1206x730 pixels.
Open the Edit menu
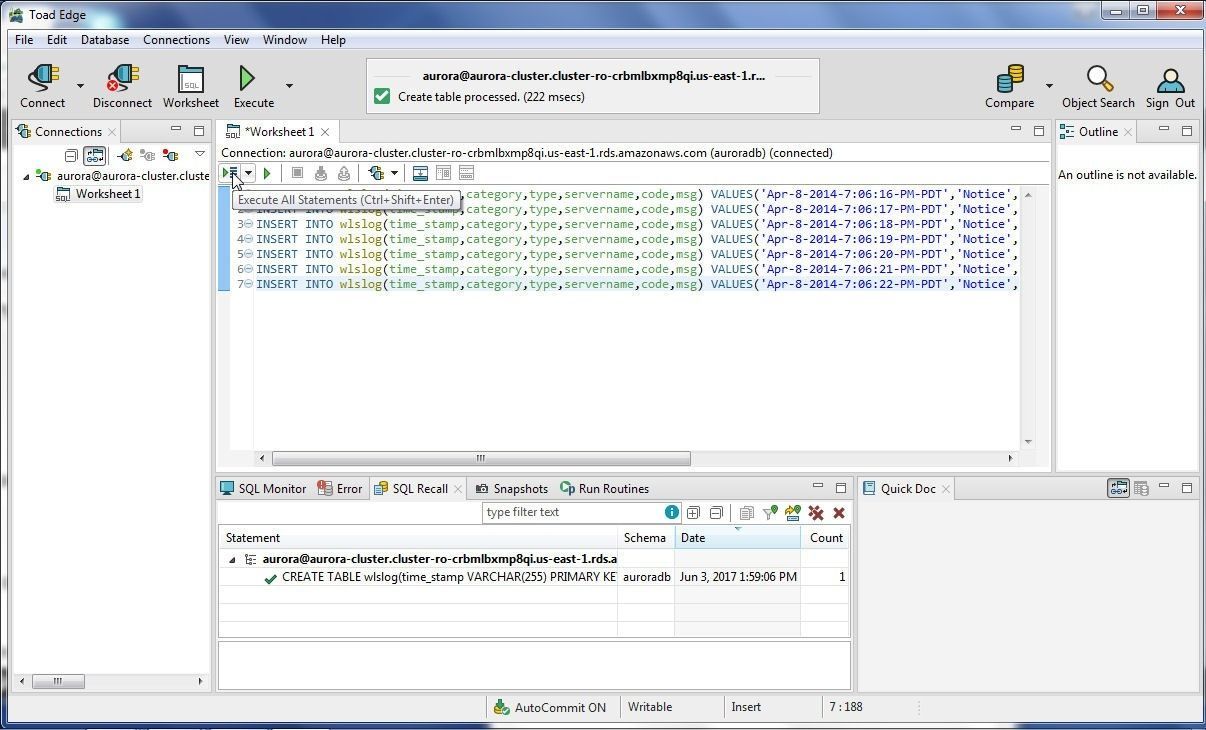tap(57, 40)
